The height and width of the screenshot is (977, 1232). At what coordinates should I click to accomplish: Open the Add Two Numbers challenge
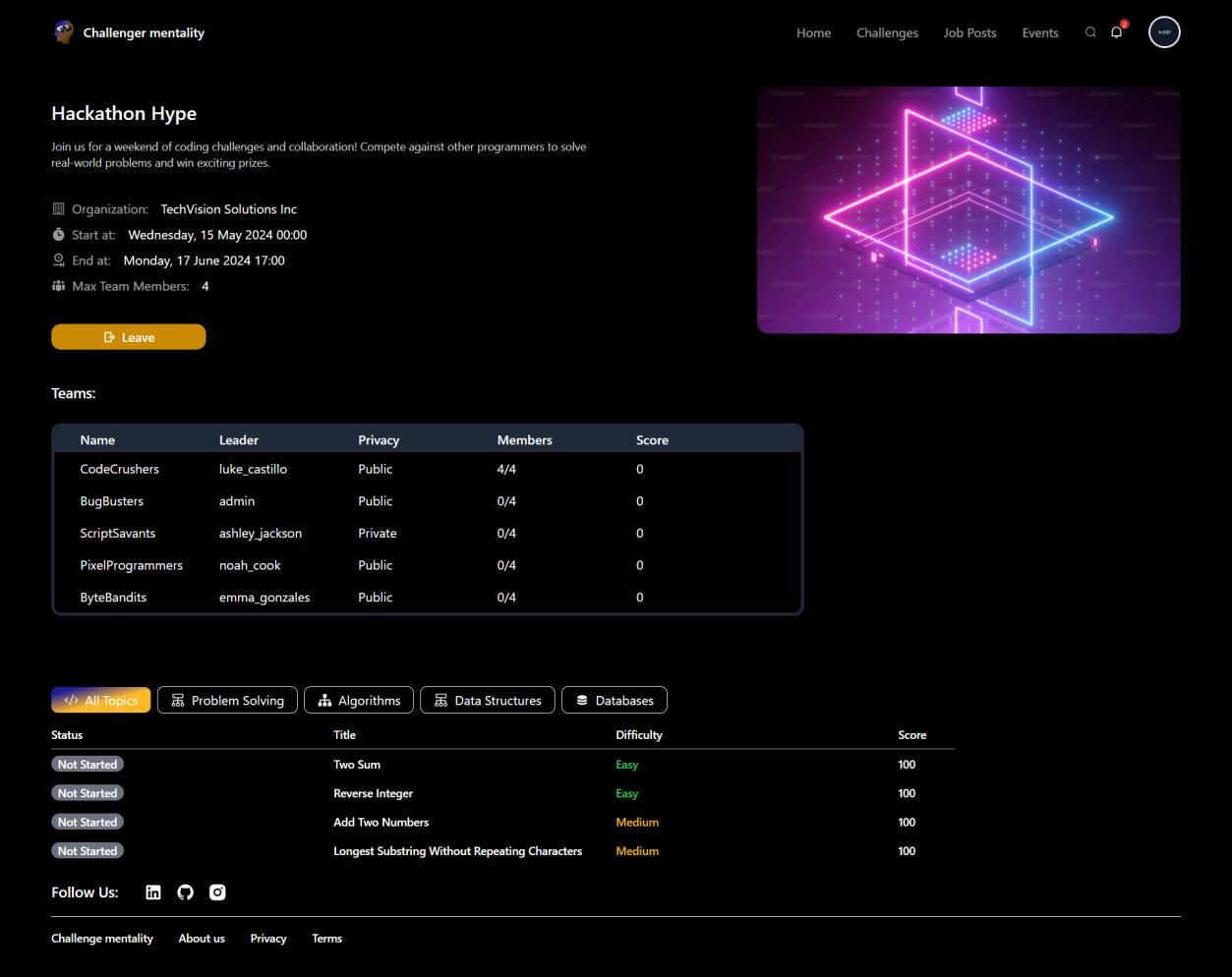(381, 822)
